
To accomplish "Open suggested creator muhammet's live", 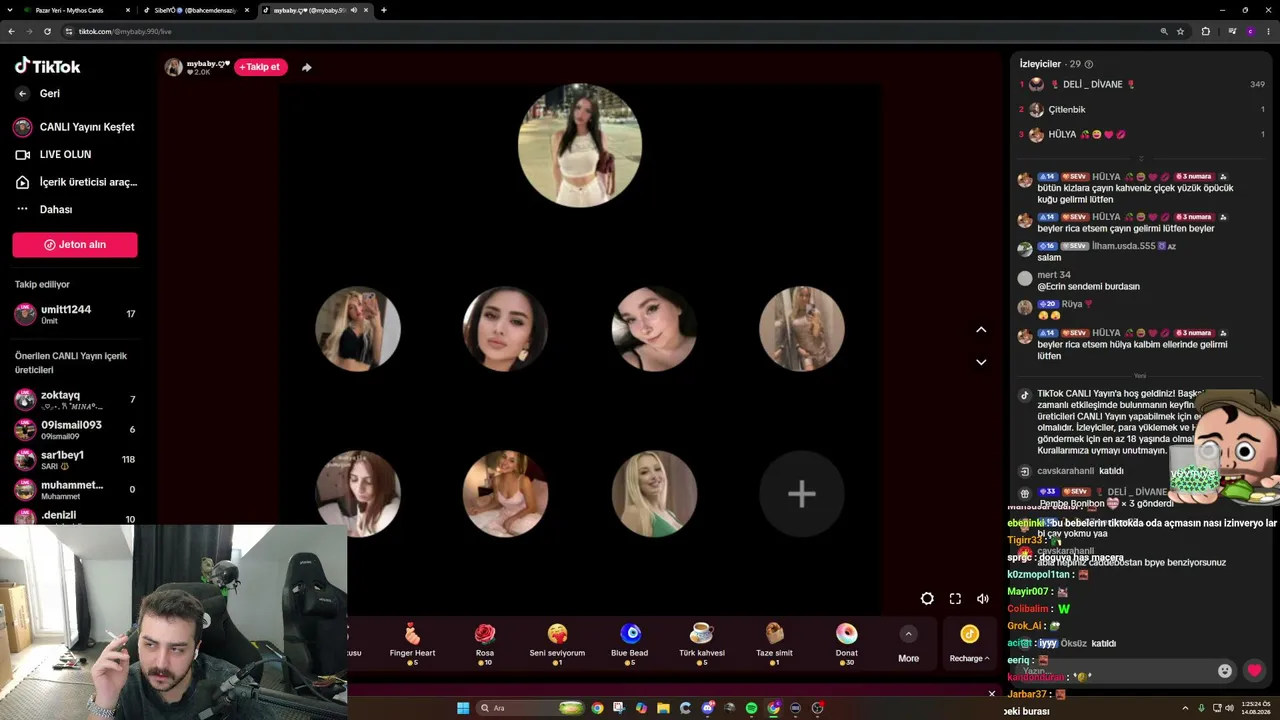I will 75,490.
